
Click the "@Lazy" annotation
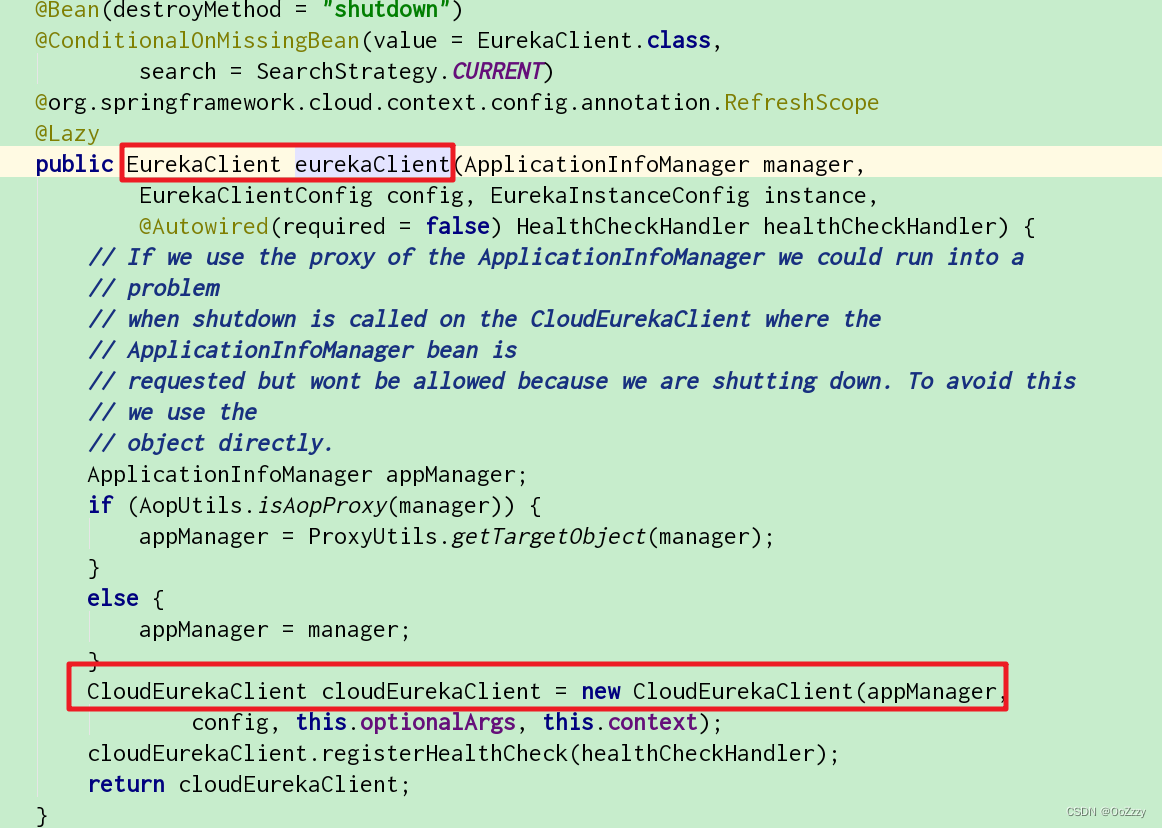(x=67, y=133)
